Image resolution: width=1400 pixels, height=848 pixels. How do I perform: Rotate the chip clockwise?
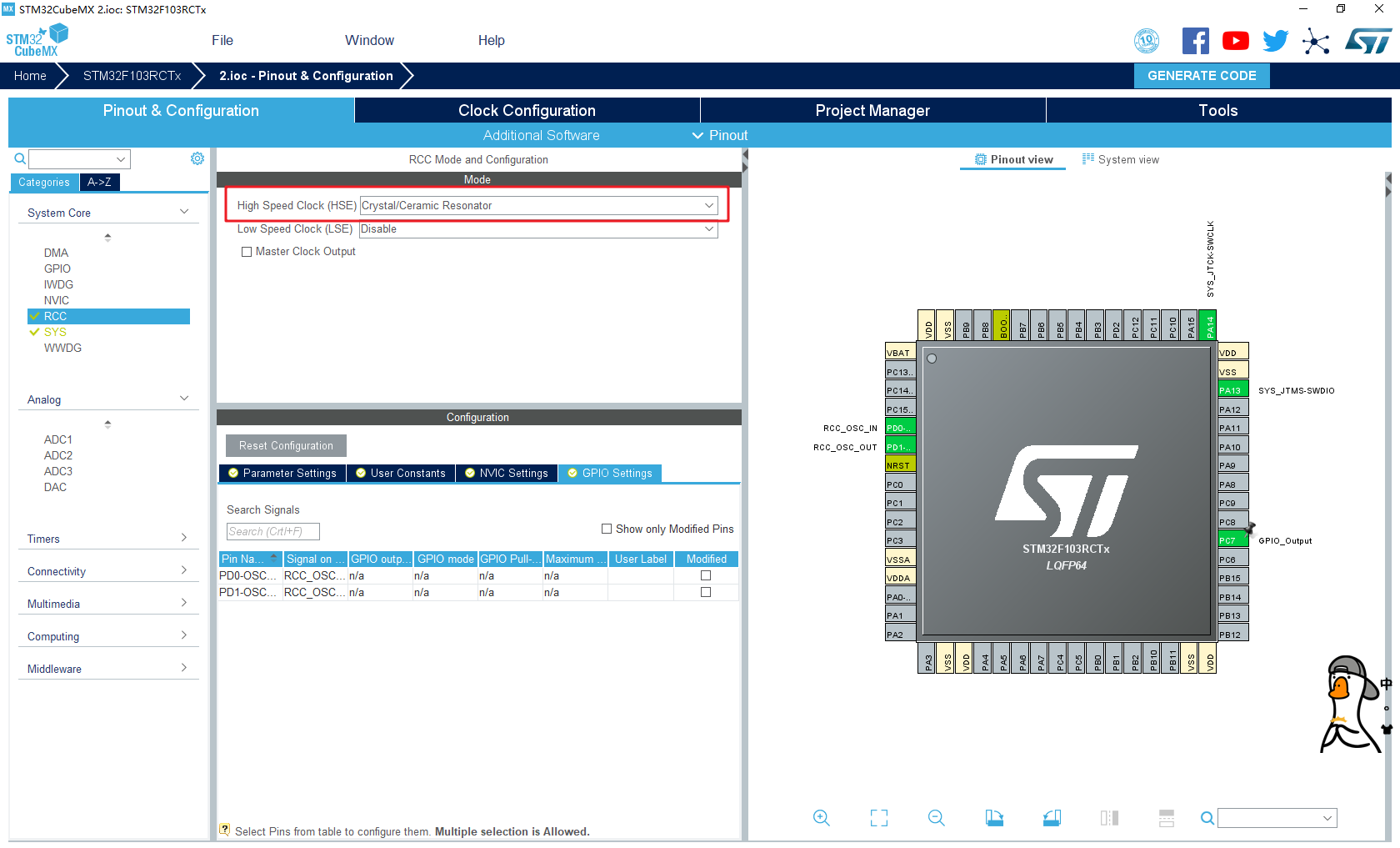click(x=994, y=818)
